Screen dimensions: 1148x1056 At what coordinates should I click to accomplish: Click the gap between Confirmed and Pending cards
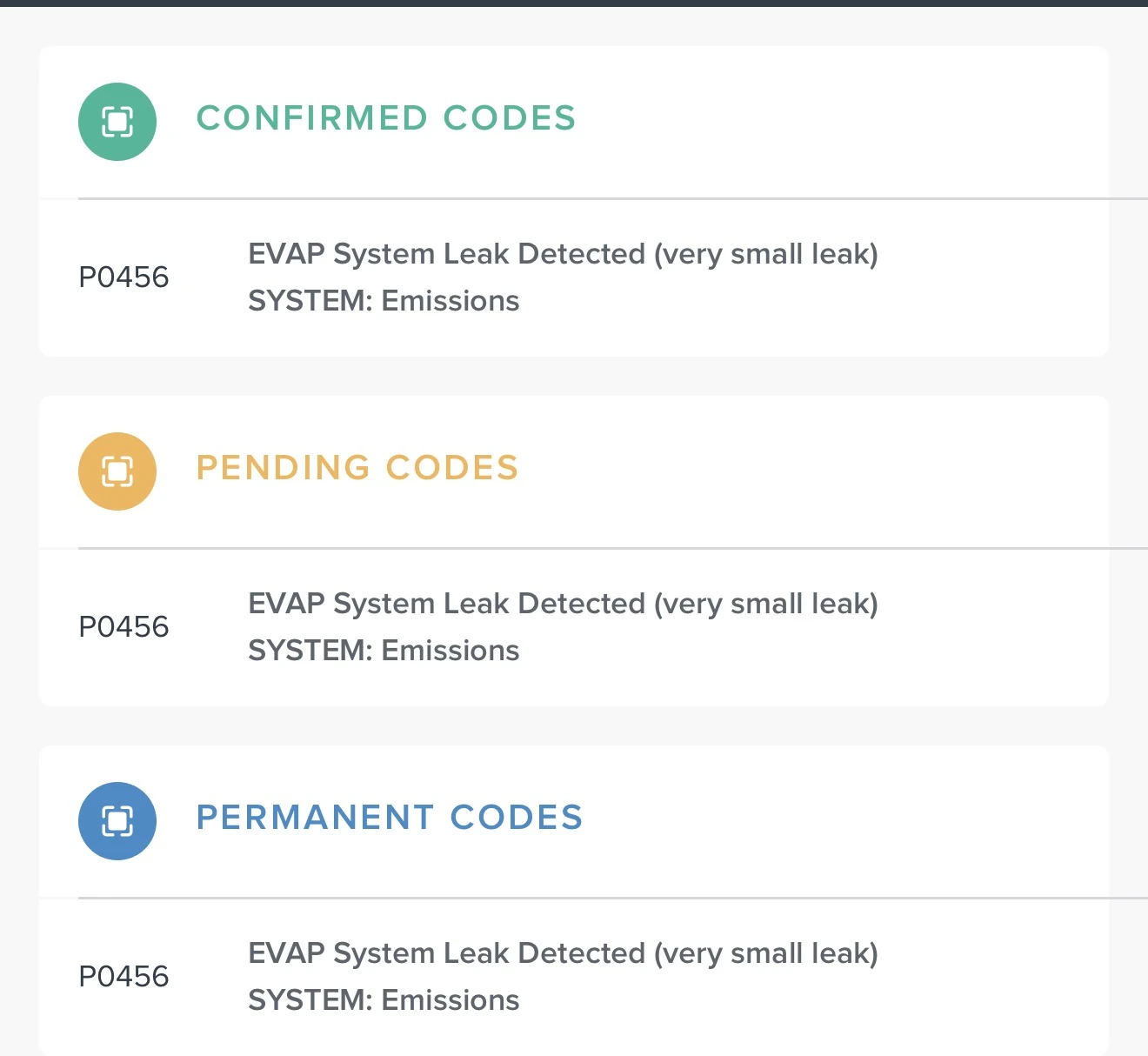pos(574,377)
